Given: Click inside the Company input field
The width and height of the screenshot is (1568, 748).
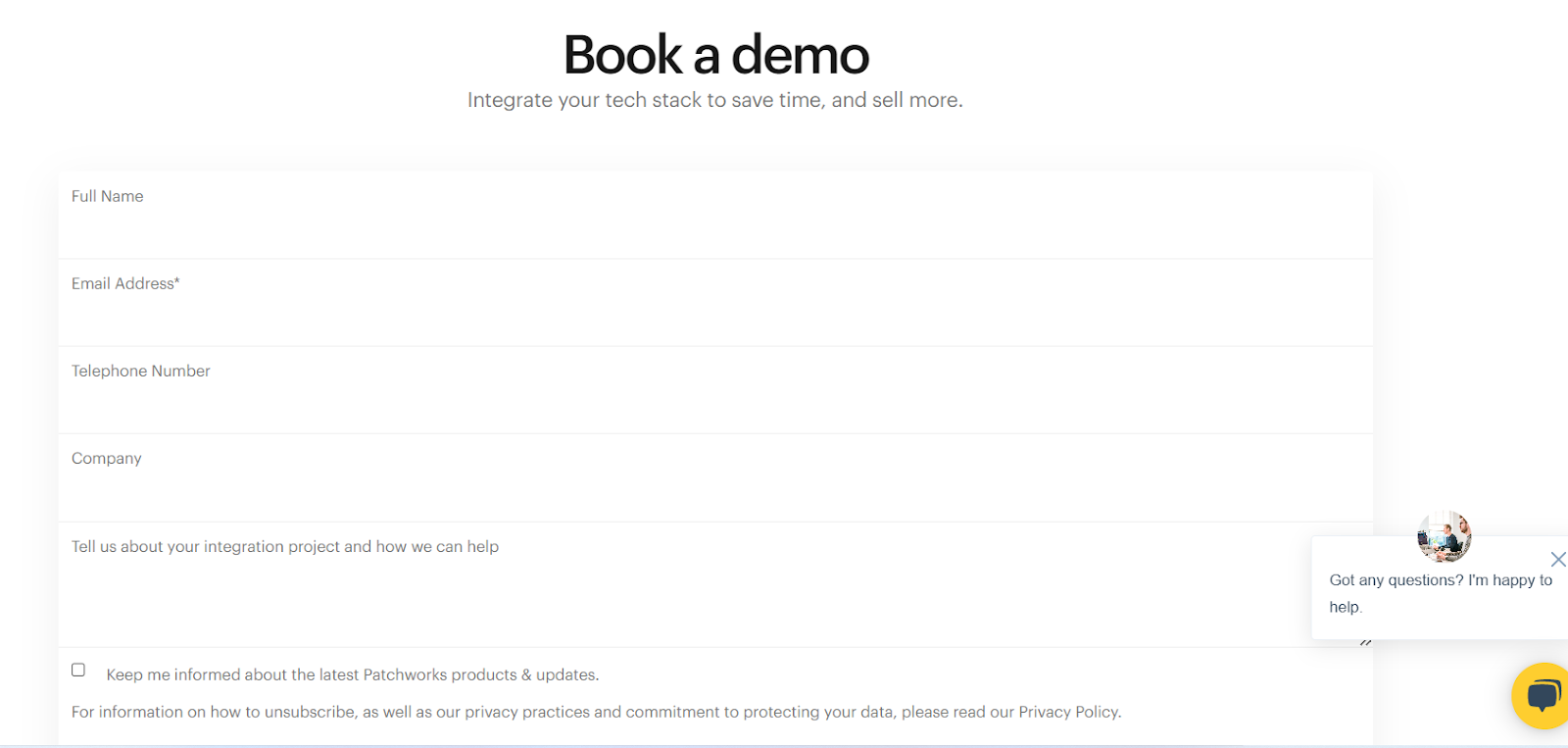Looking at the screenshot, I should [x=715, y=492].
